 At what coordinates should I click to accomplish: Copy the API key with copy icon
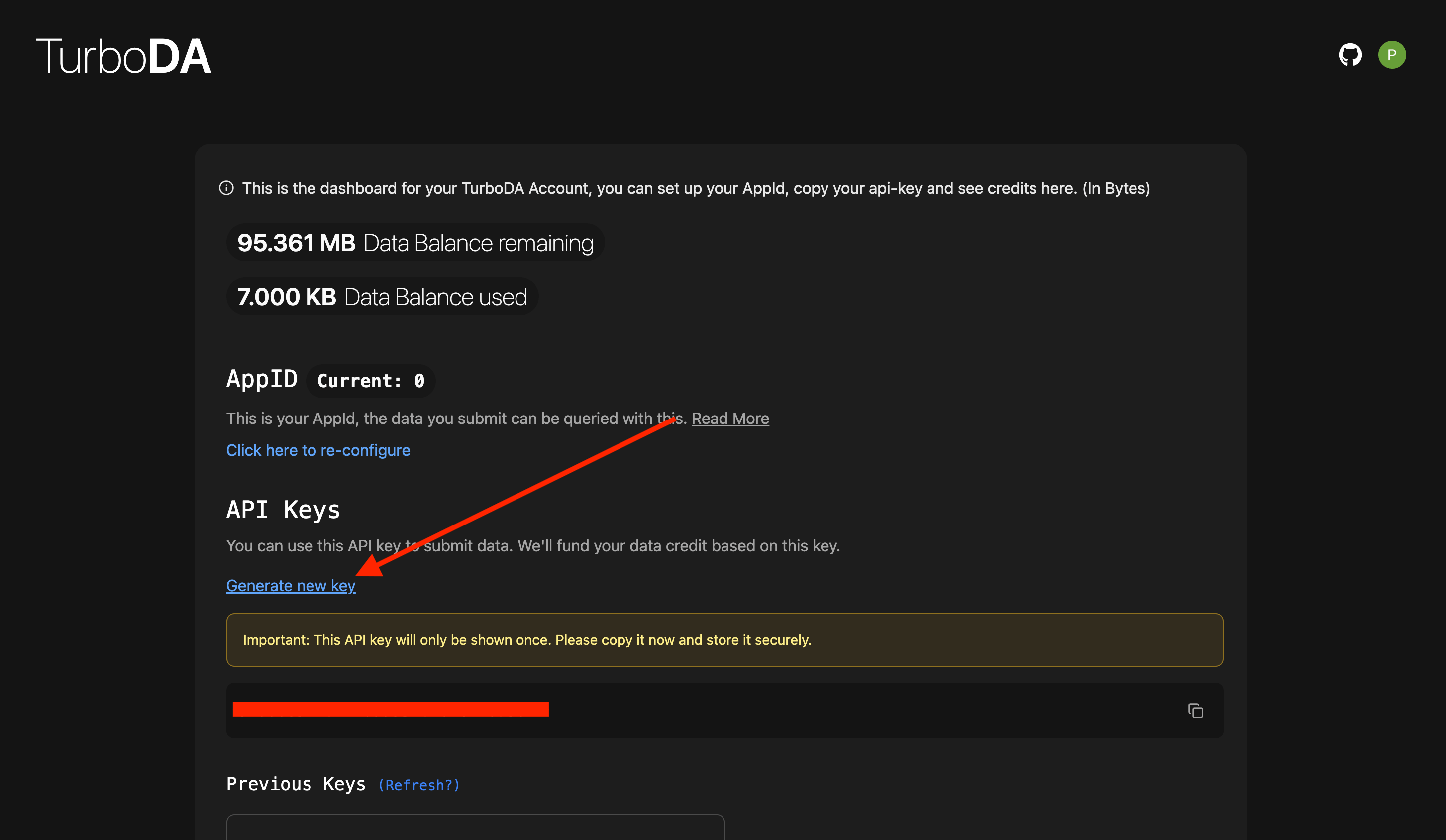(x=1195, y=710)
